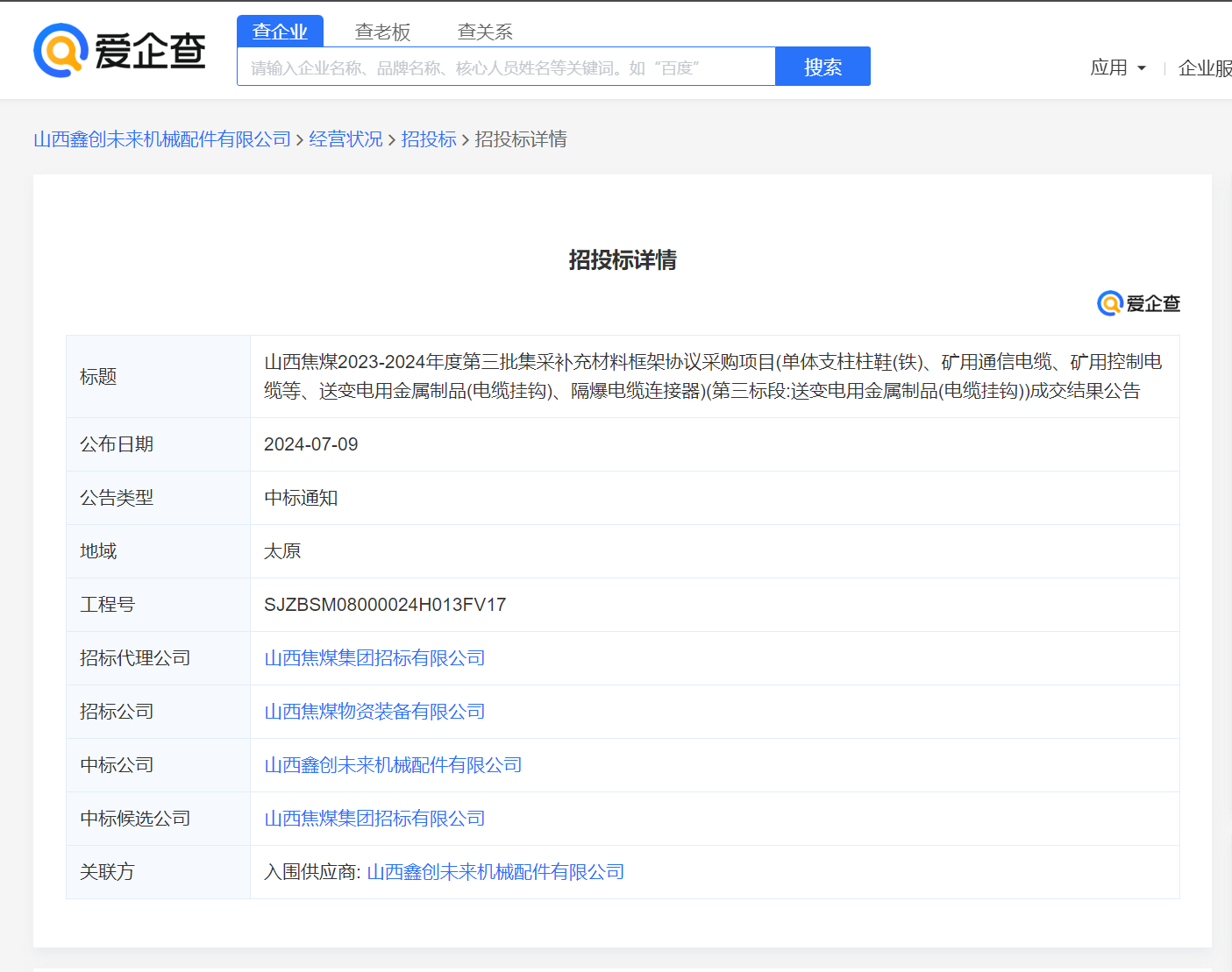The width and height of the screenshot is (1232, 972).
Task: Open the 企业服 menu item
Action: [1205, 67]
